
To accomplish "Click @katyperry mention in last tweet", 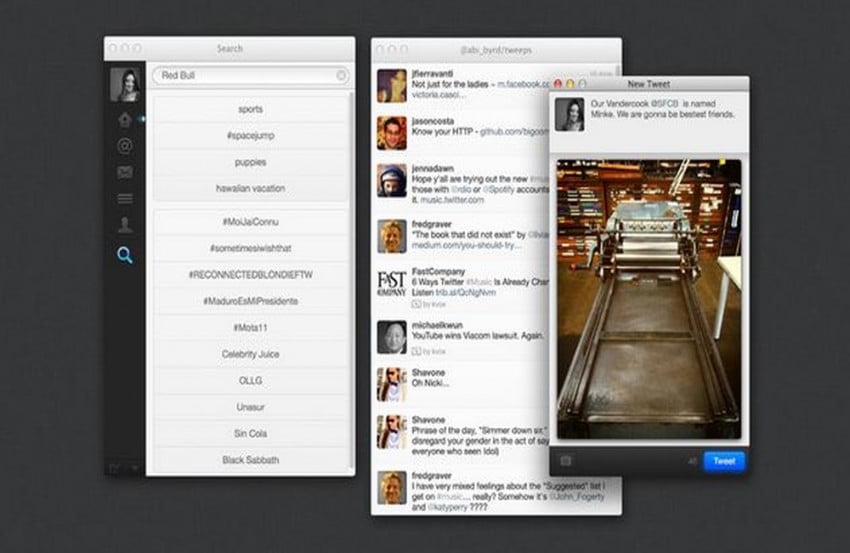I will [447, 507].
